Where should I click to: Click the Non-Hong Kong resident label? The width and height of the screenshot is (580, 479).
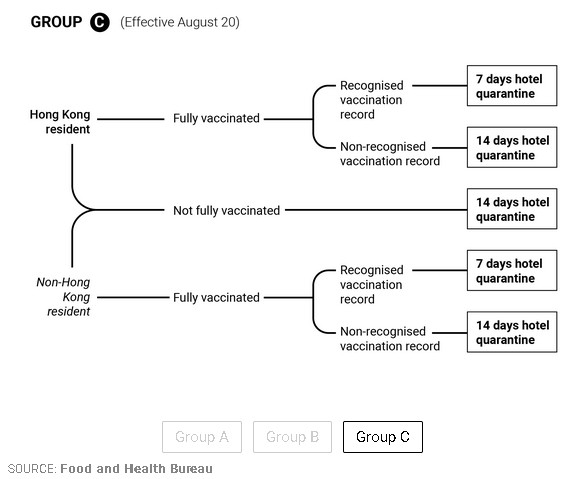63,297
